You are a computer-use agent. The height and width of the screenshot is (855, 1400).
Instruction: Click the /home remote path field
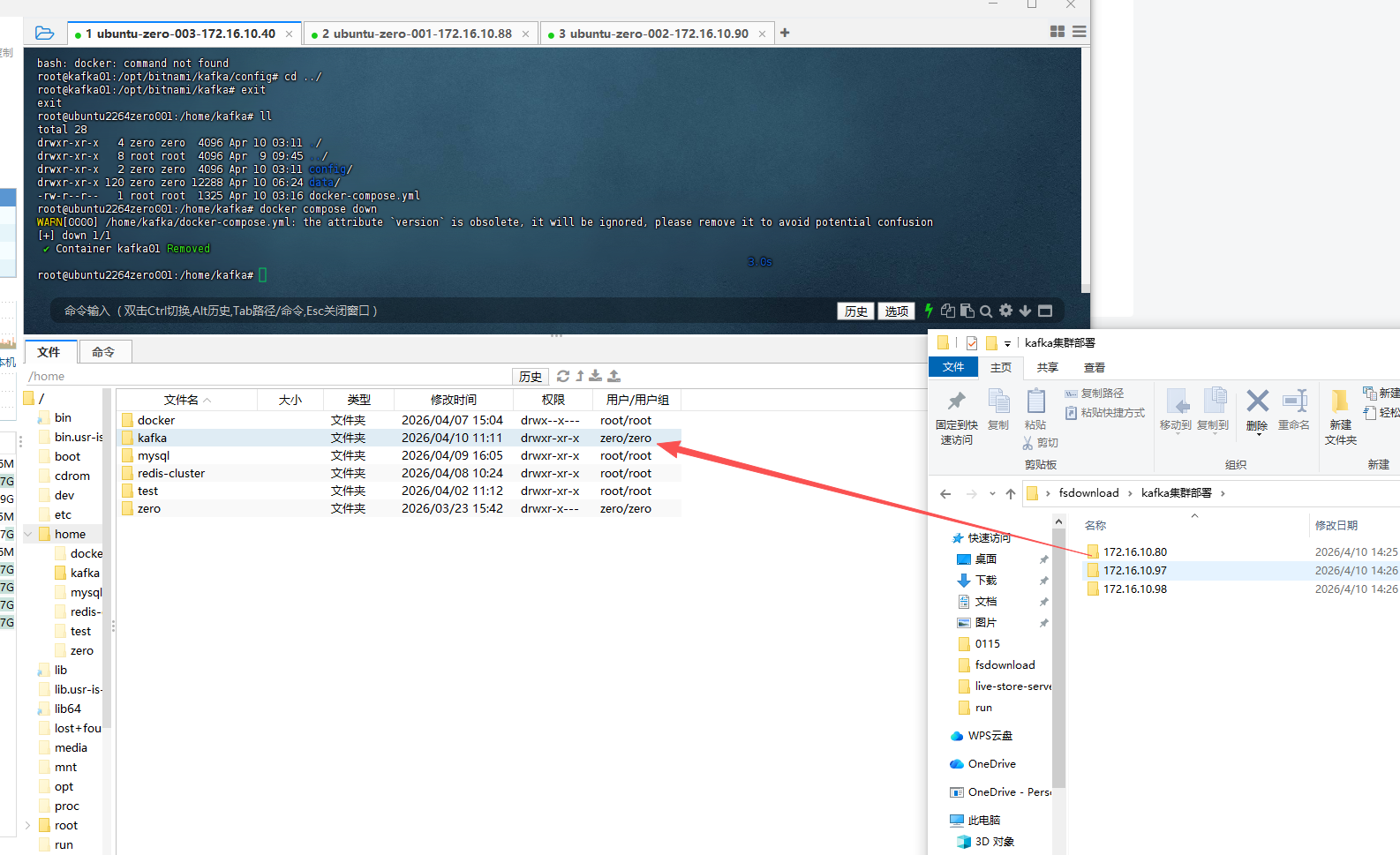click(267, 377)
